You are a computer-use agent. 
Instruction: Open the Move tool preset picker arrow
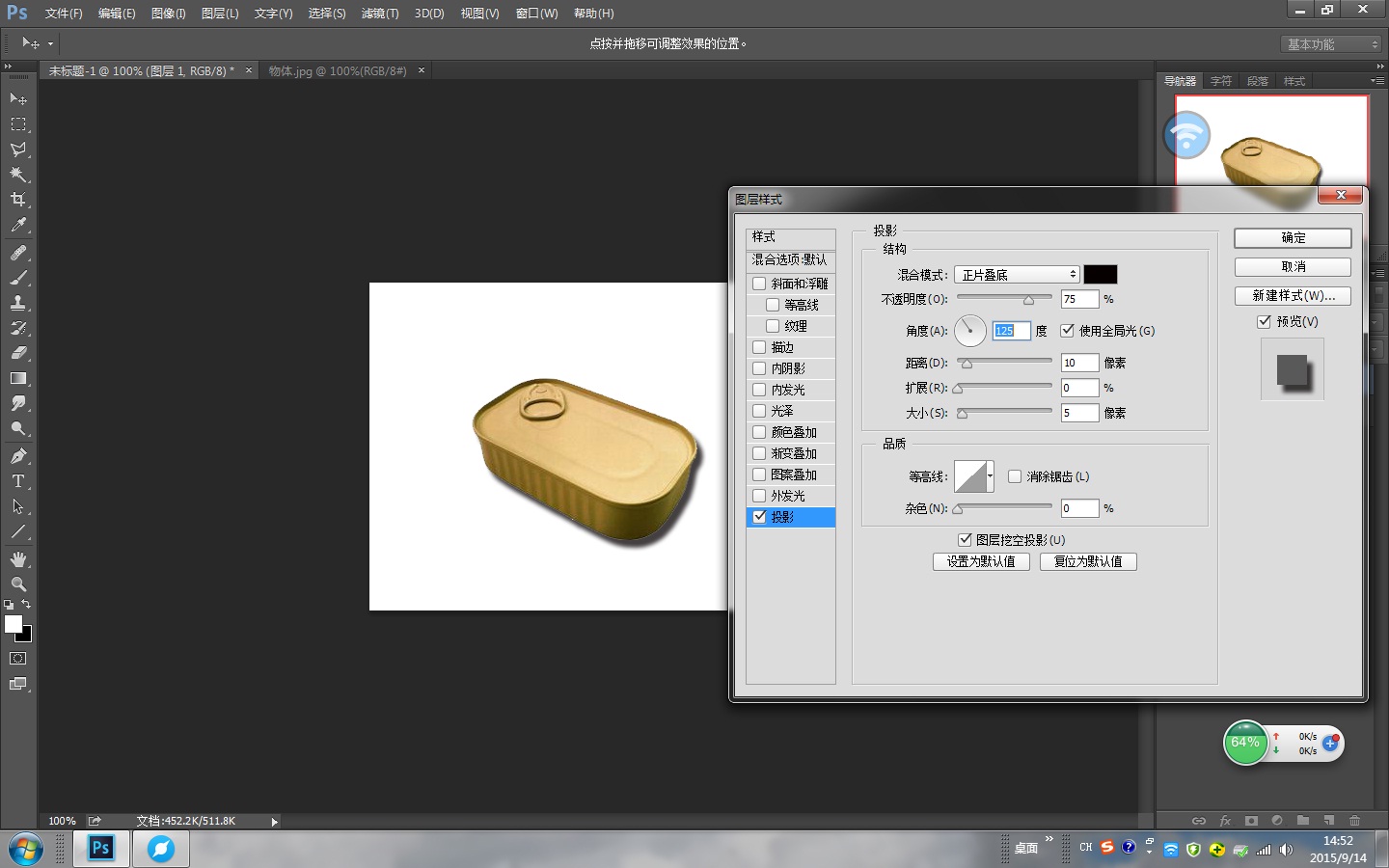tap(50, 43)
